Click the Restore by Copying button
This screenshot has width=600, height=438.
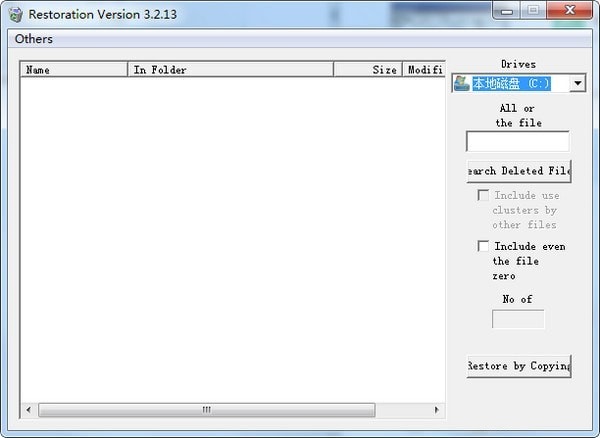click(519, 366)
